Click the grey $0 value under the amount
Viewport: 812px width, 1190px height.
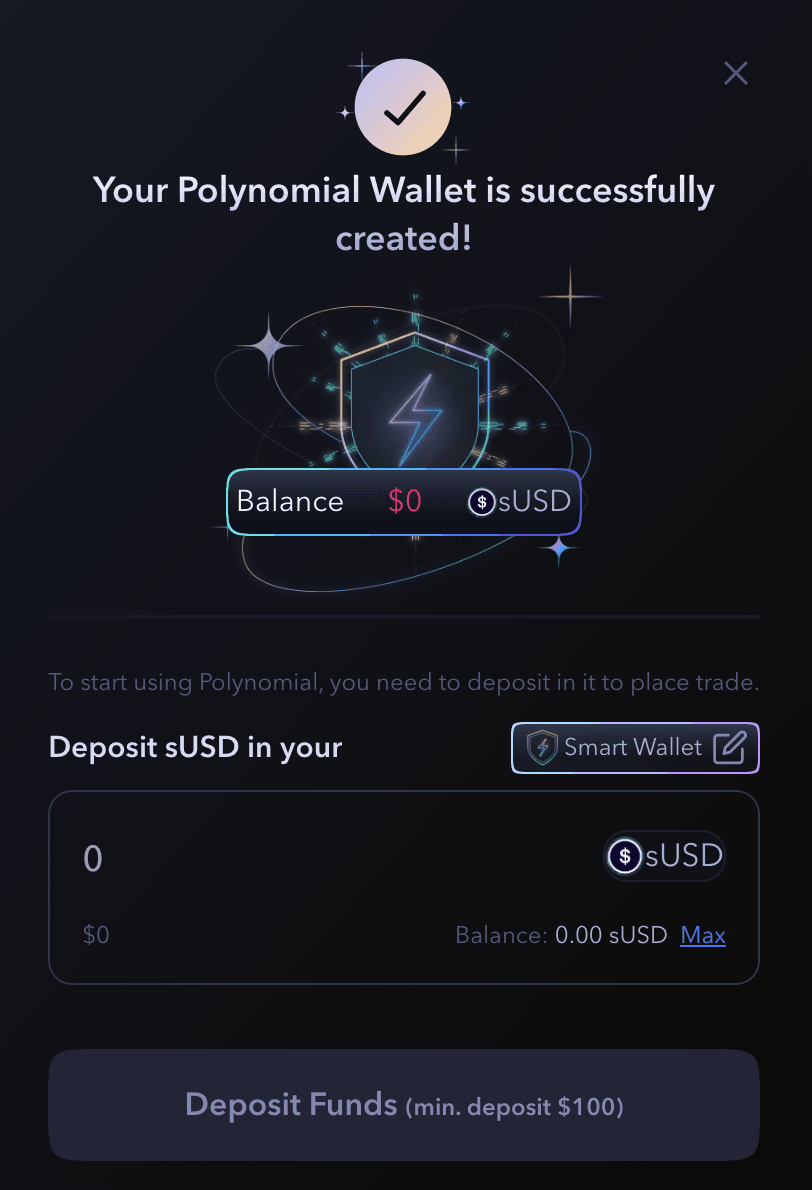click(x=96, y=935)
